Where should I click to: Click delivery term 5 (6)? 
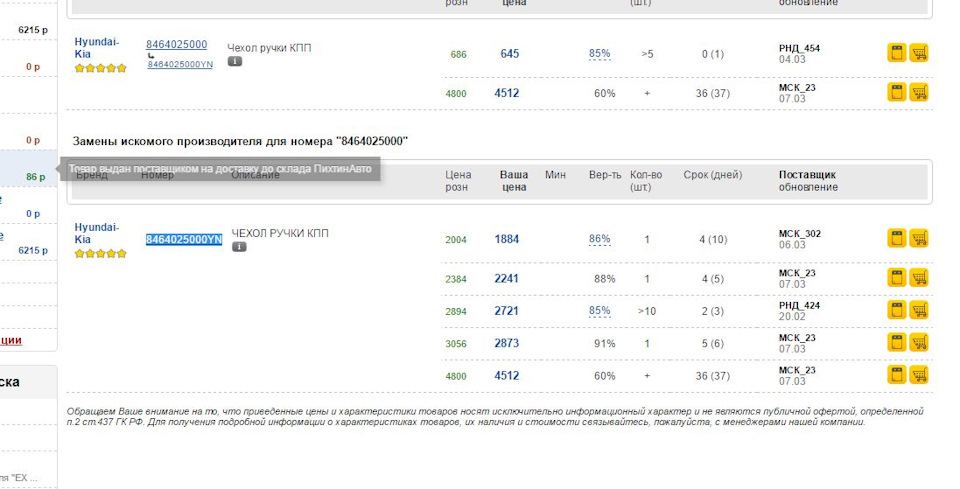pyautogui.click(x=713, y=344)
